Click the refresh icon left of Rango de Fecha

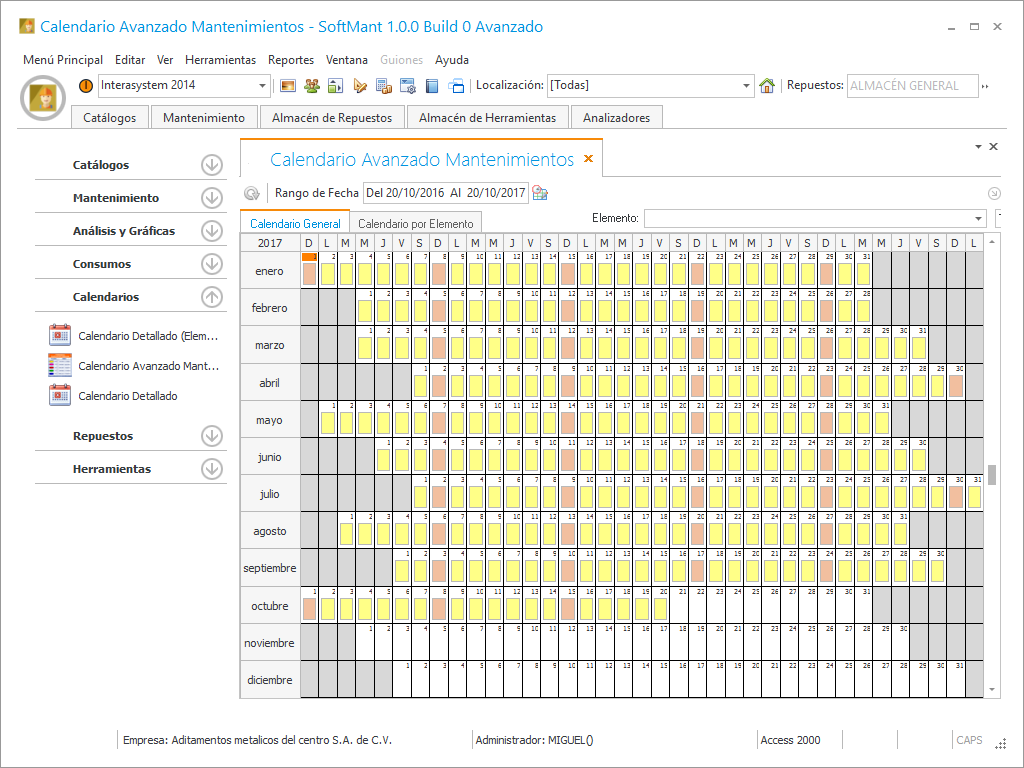click(x=252, y=193)
